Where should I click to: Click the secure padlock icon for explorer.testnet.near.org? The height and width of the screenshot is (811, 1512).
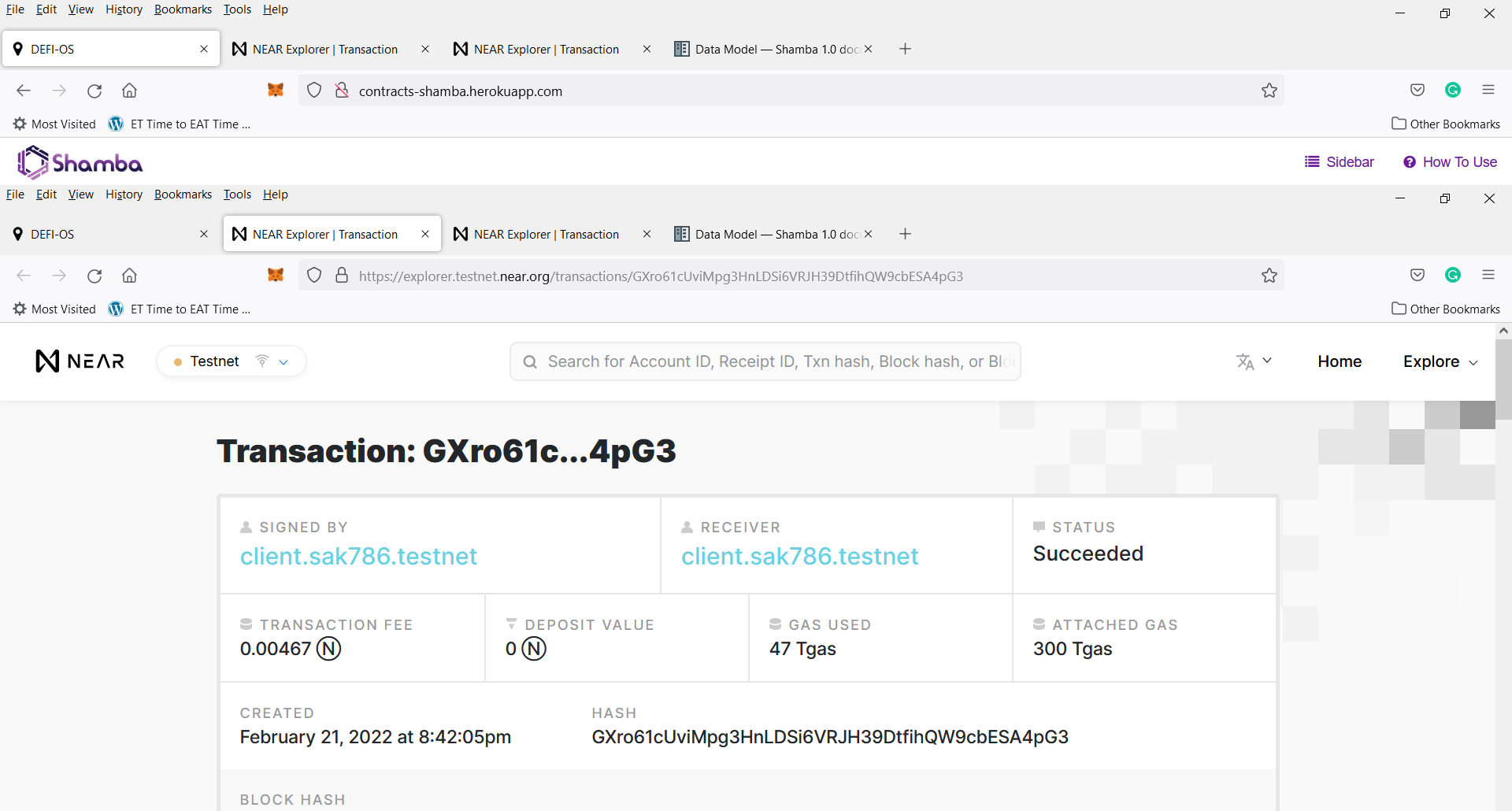pos(342,276)
